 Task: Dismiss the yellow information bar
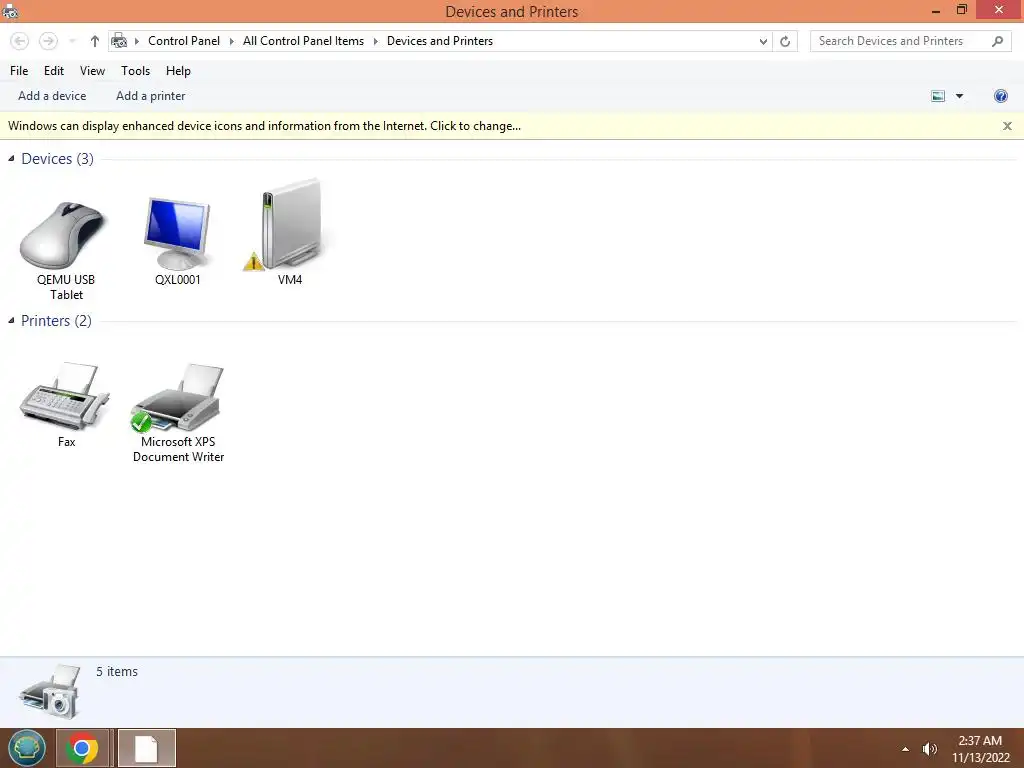[x=1007, y=126]
